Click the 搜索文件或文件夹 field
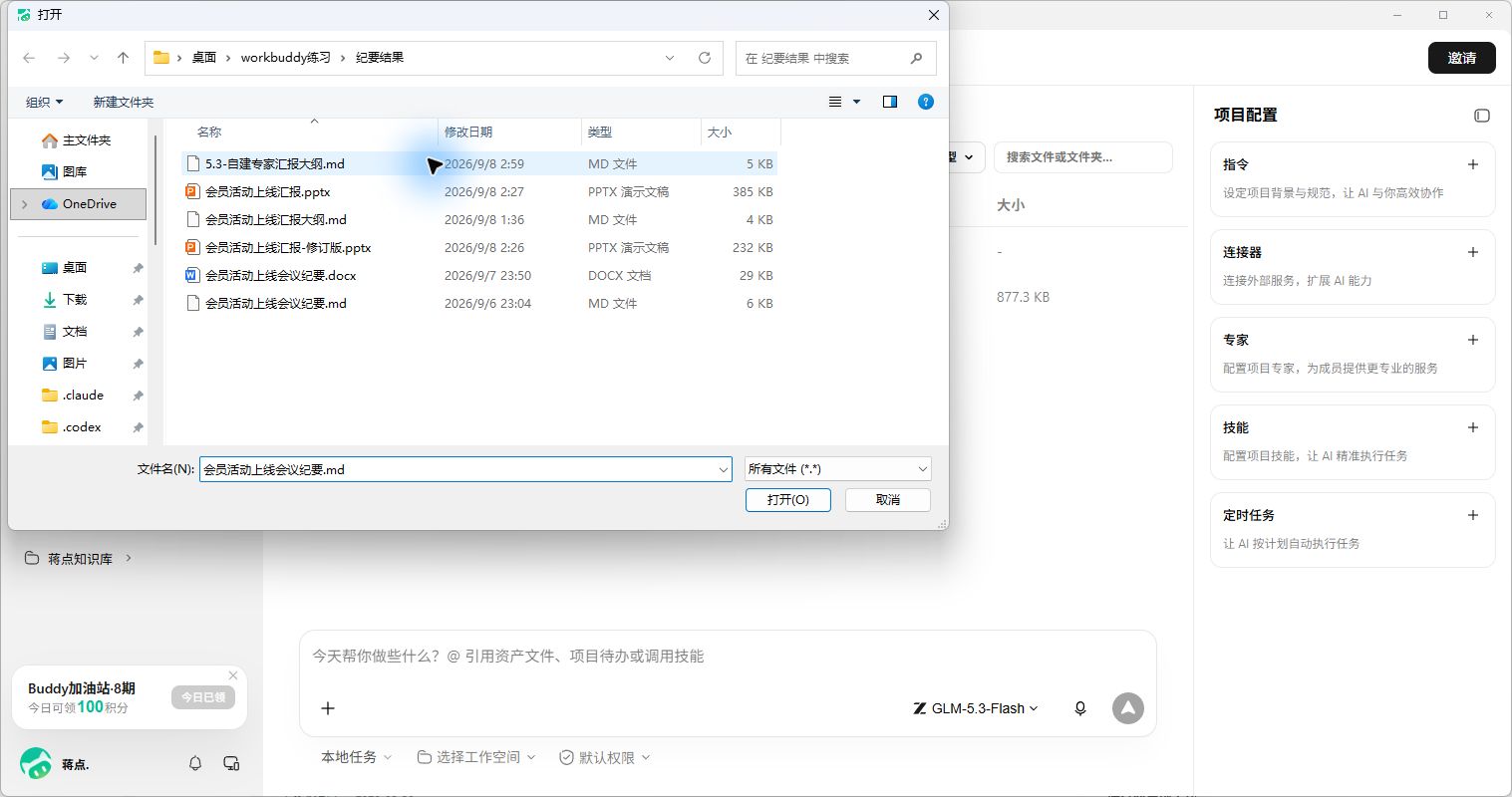 tap(1082, 157)
